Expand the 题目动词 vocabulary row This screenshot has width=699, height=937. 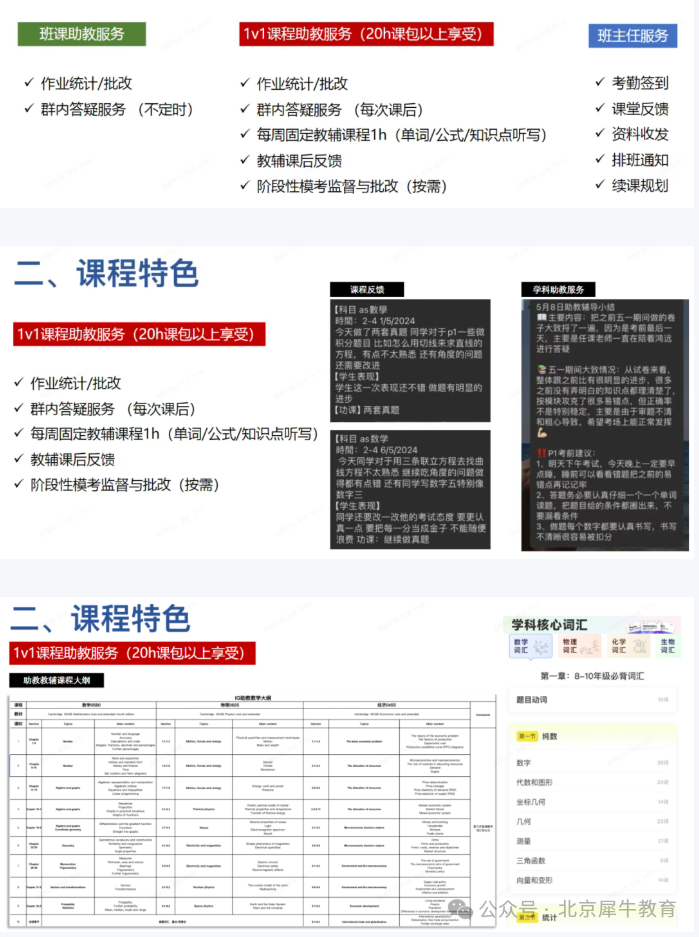(591, 700)
